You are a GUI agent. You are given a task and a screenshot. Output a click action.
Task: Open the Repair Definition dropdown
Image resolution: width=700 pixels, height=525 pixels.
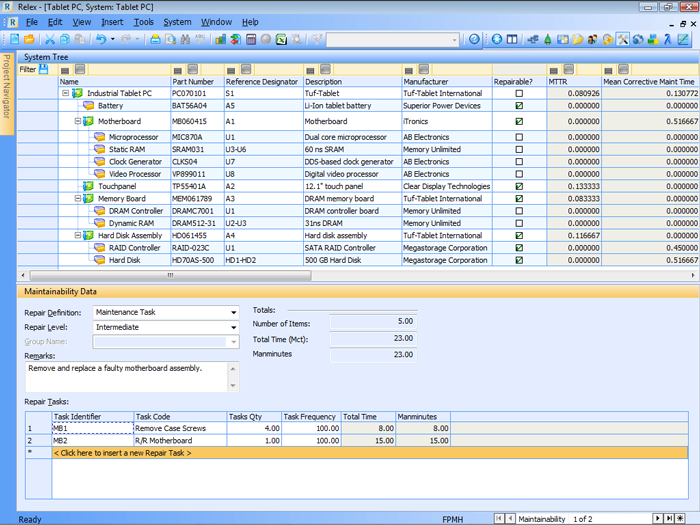[233, 312]
